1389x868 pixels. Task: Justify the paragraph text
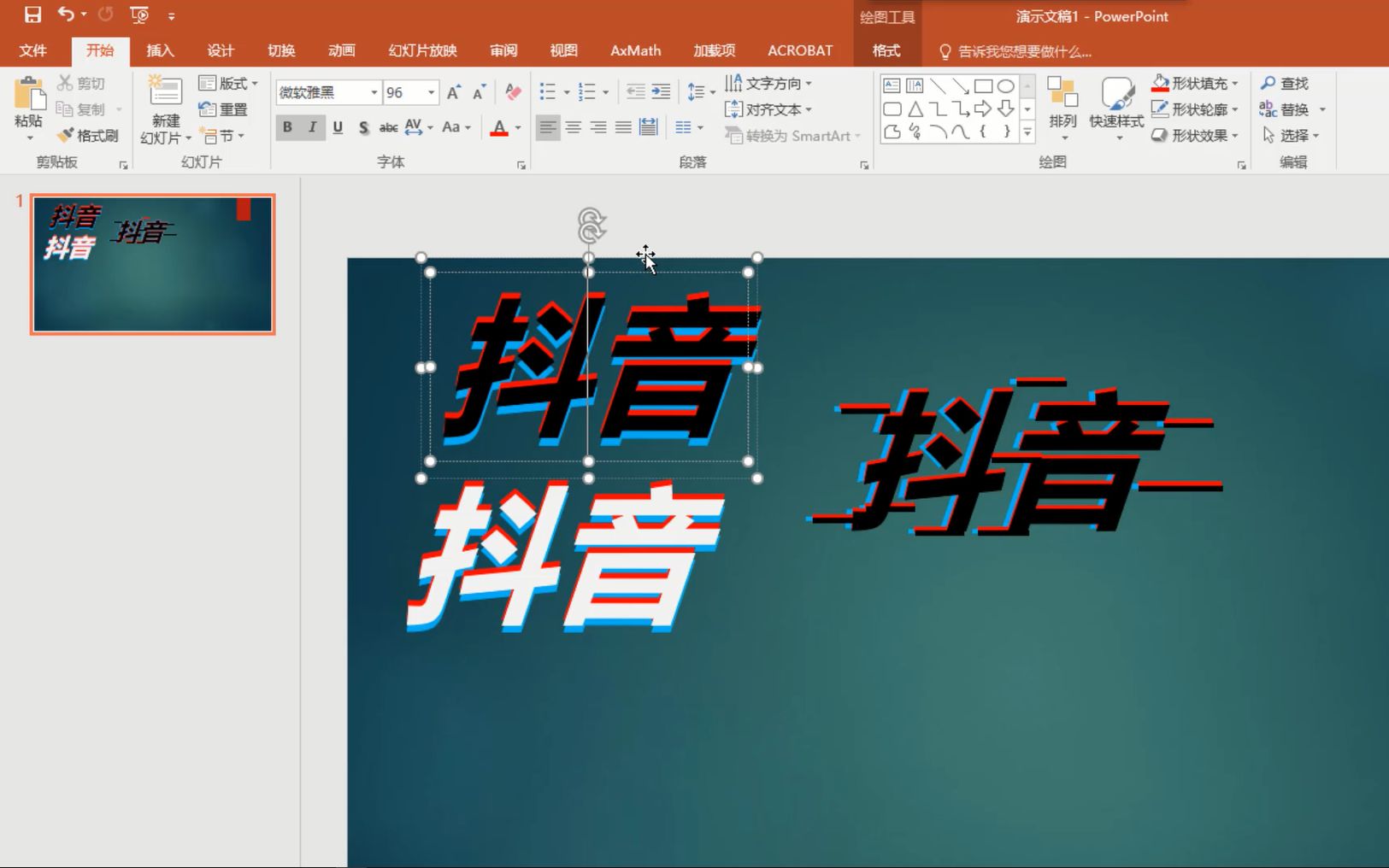[x=623, y=127]
